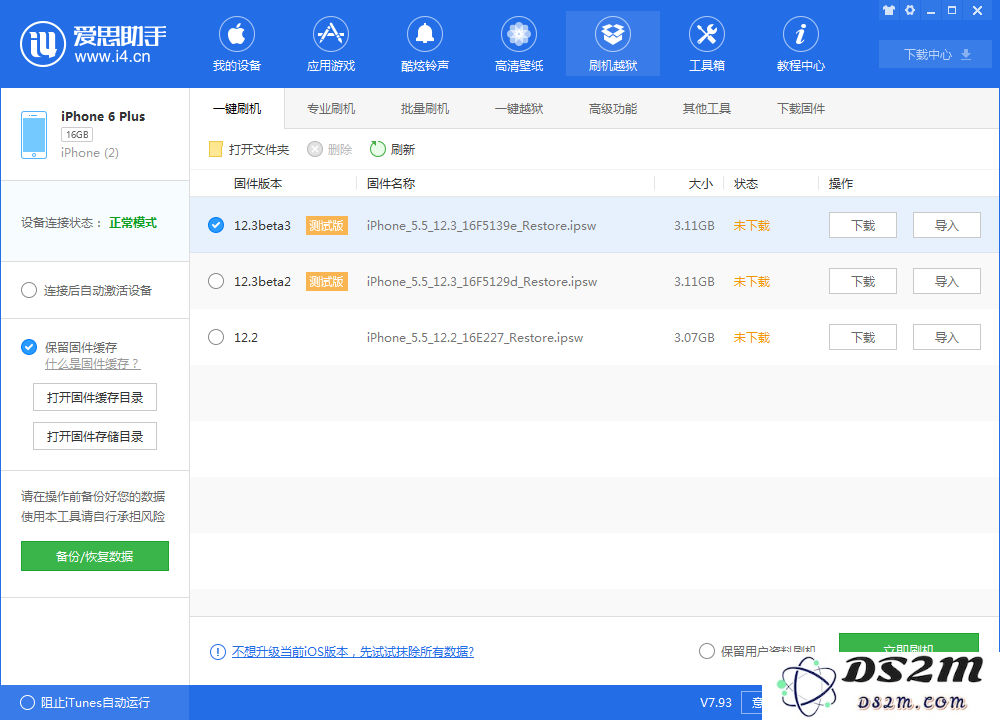This screenshot has height=720, width=1000.
Task: Click the 打开文件夹 folder icon
Action: [x=216, y=149]
